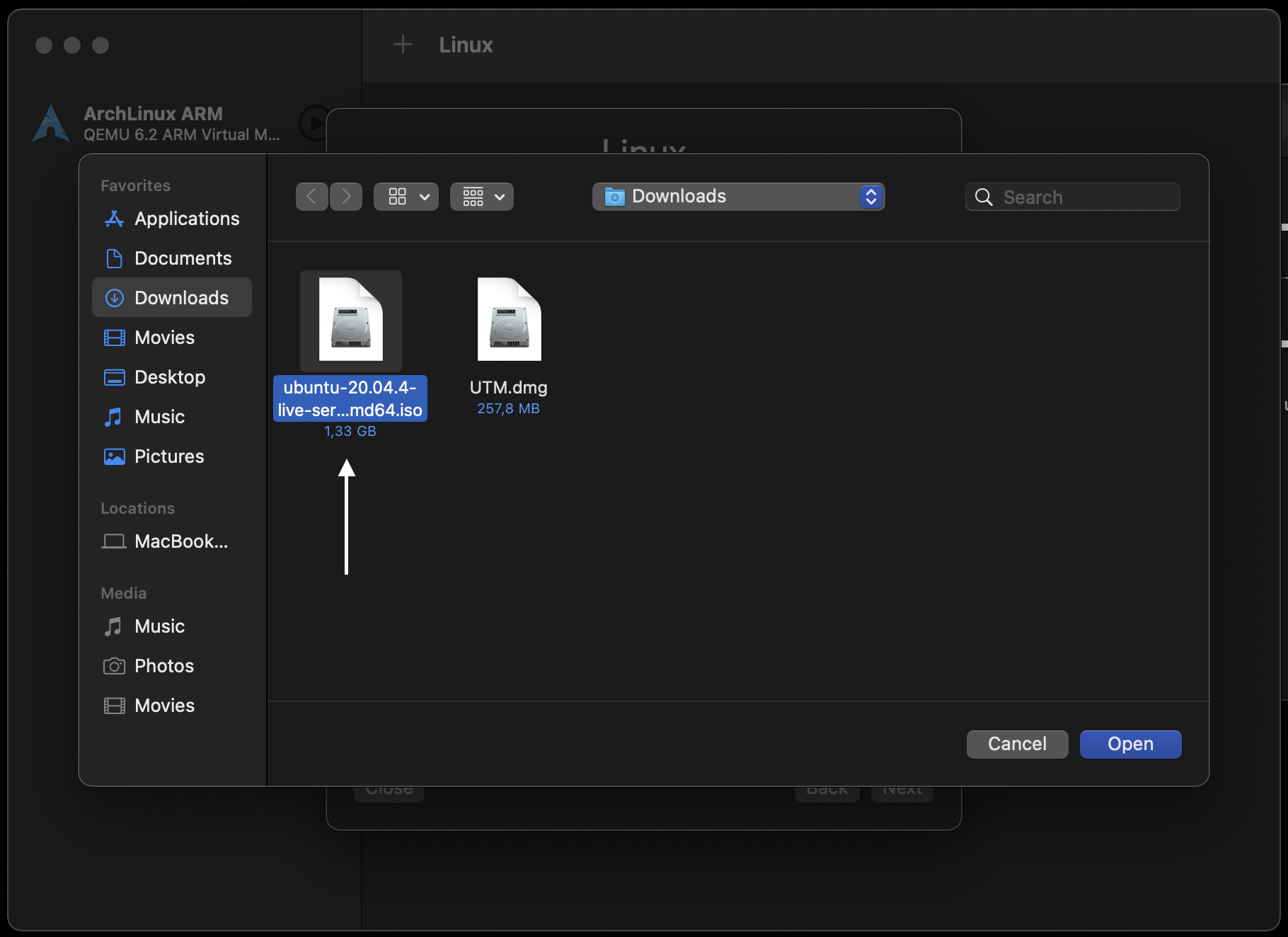The width and height of the screenshot is (1288, 937).
Task: Click the back navigation arrow
Action: (x=311, y=197)
